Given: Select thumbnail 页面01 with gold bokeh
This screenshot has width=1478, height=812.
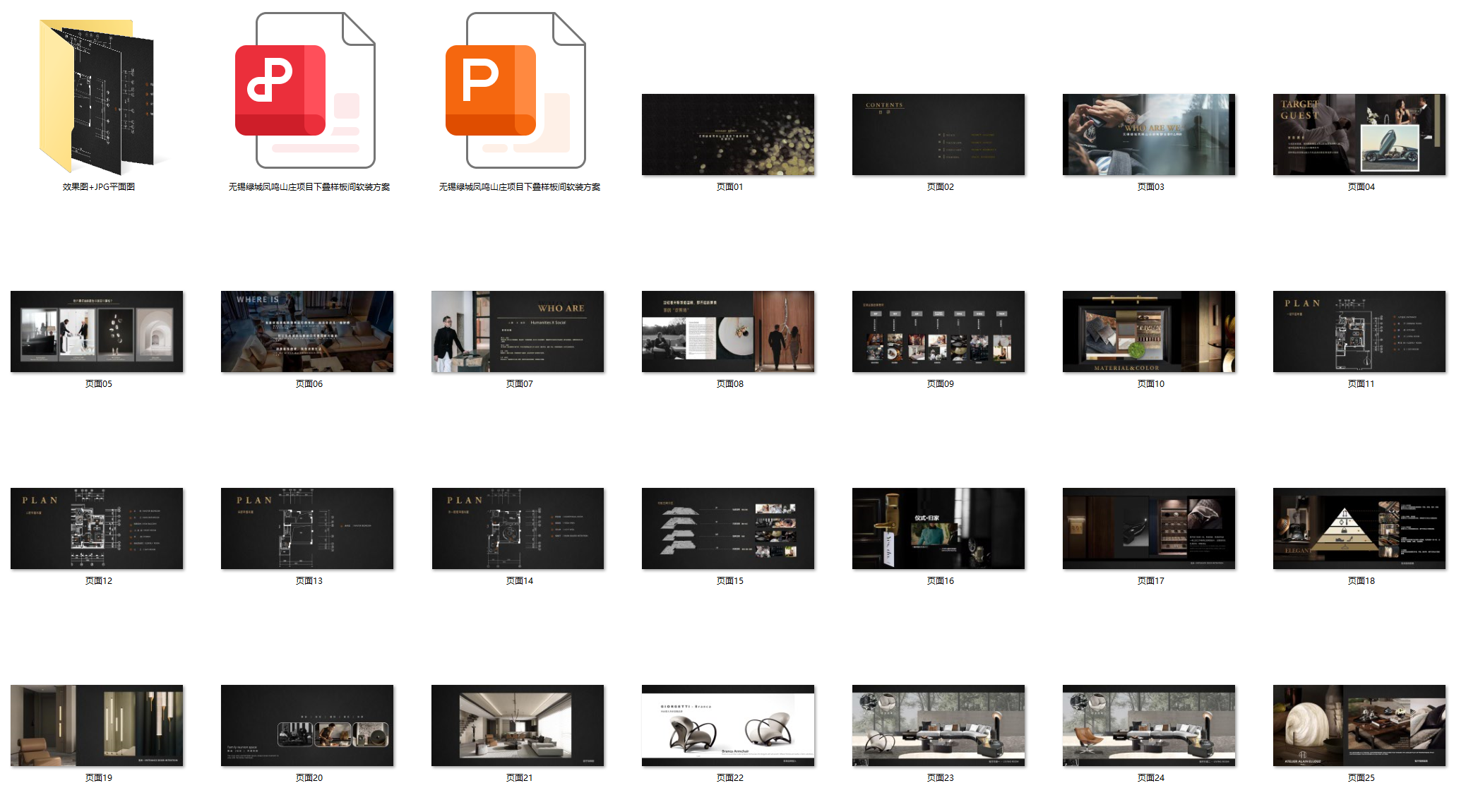Looking at the screenshot, I should [727, 134].
